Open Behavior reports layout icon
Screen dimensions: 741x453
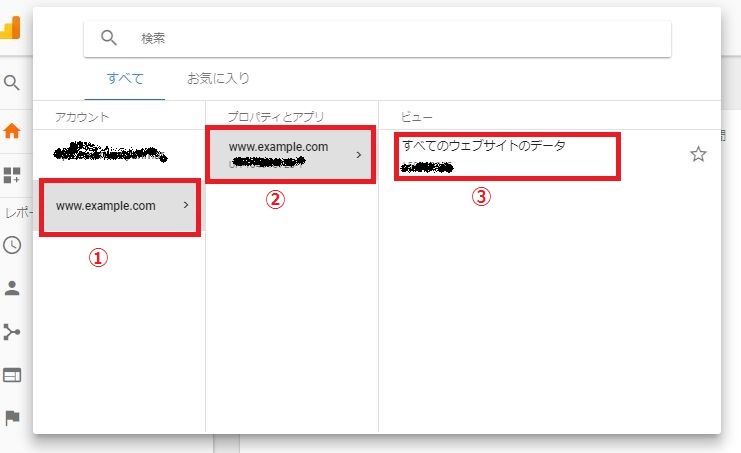(12, 376)
